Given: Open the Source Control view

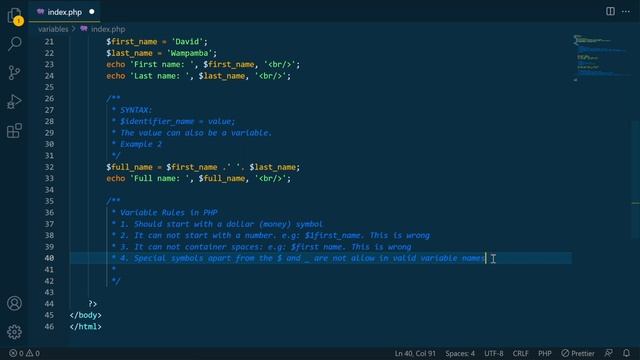Looking at the screenshot, I should tap(14, 73).
